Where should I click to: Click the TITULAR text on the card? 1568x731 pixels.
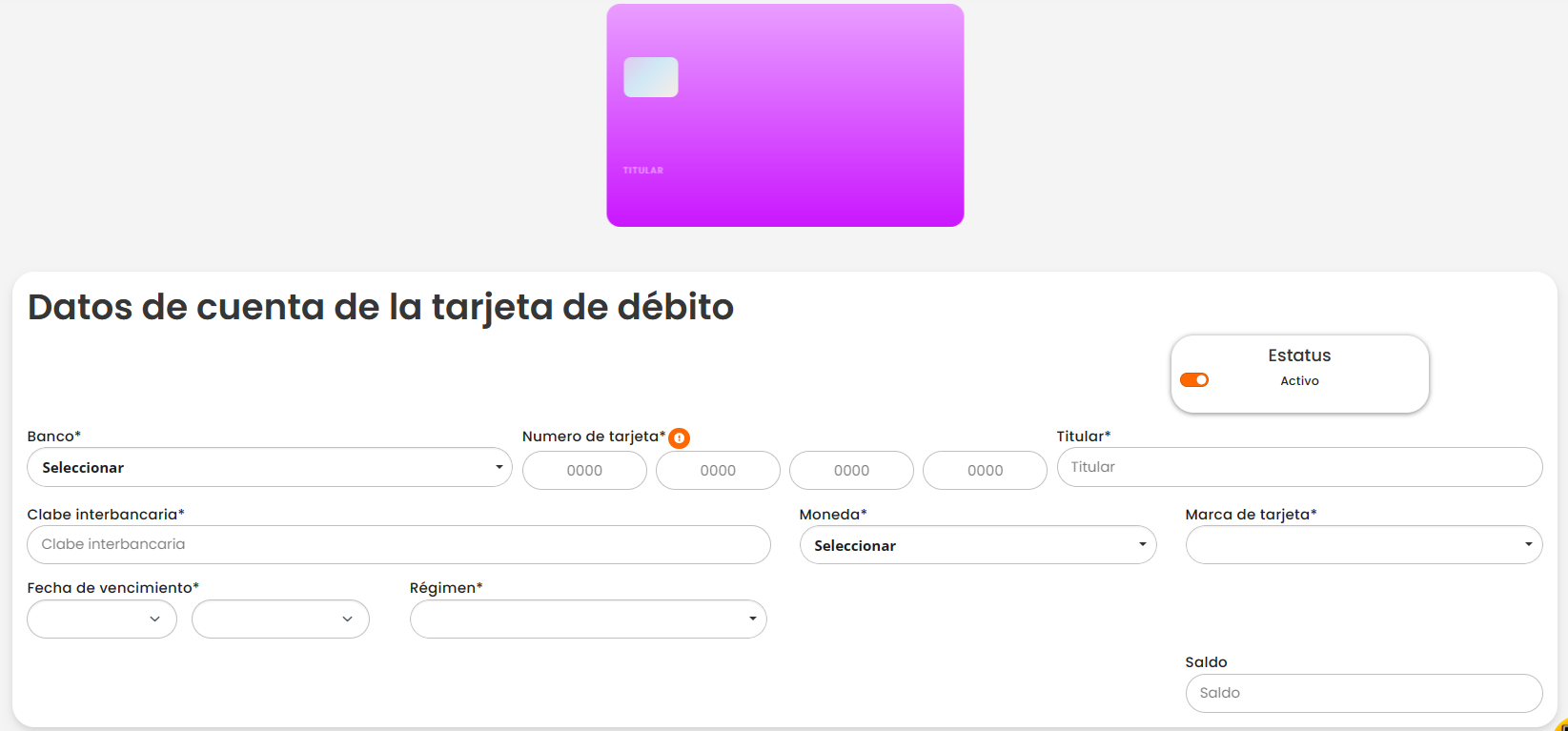(x=643, y=171)
